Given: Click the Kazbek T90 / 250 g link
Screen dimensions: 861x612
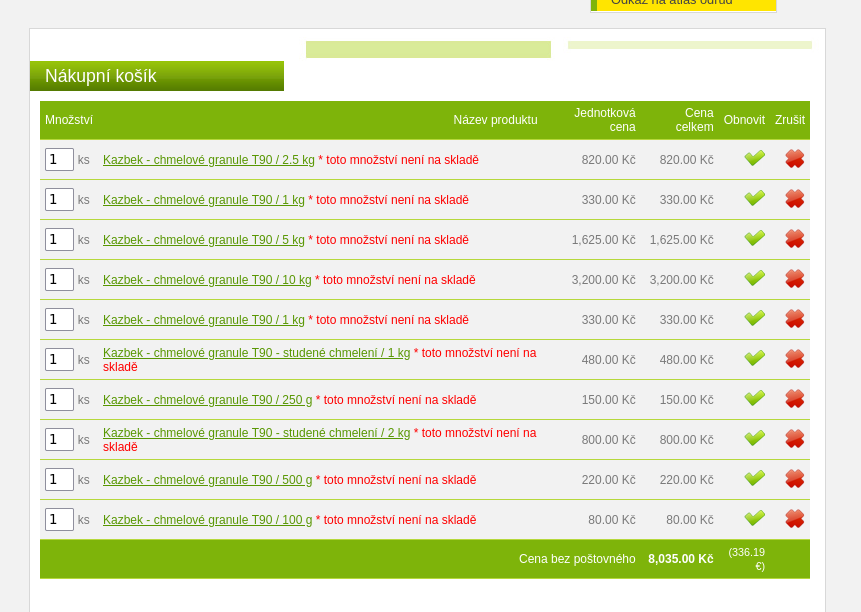Looking at the screenshot, I should click(x=207, y=400).
